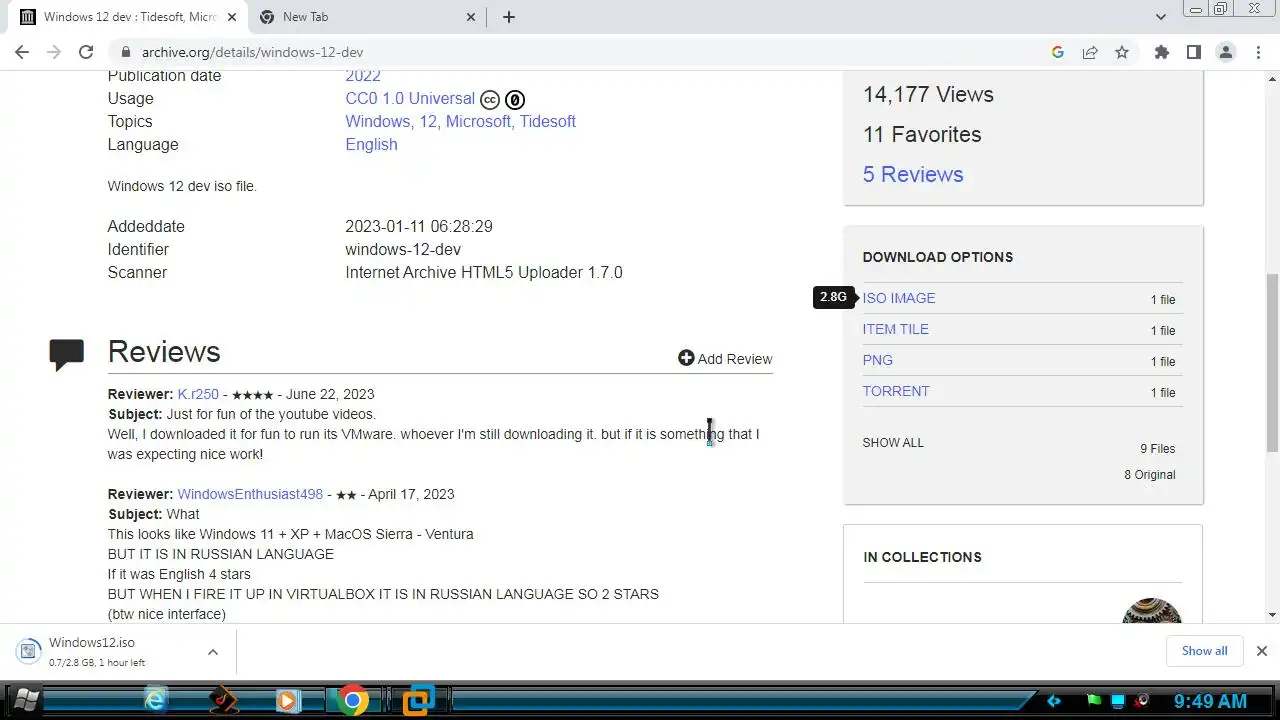Viewport: 1280px width, 720px height.
Task: Click the 11 Favorites text
Action: pos(922,134)
